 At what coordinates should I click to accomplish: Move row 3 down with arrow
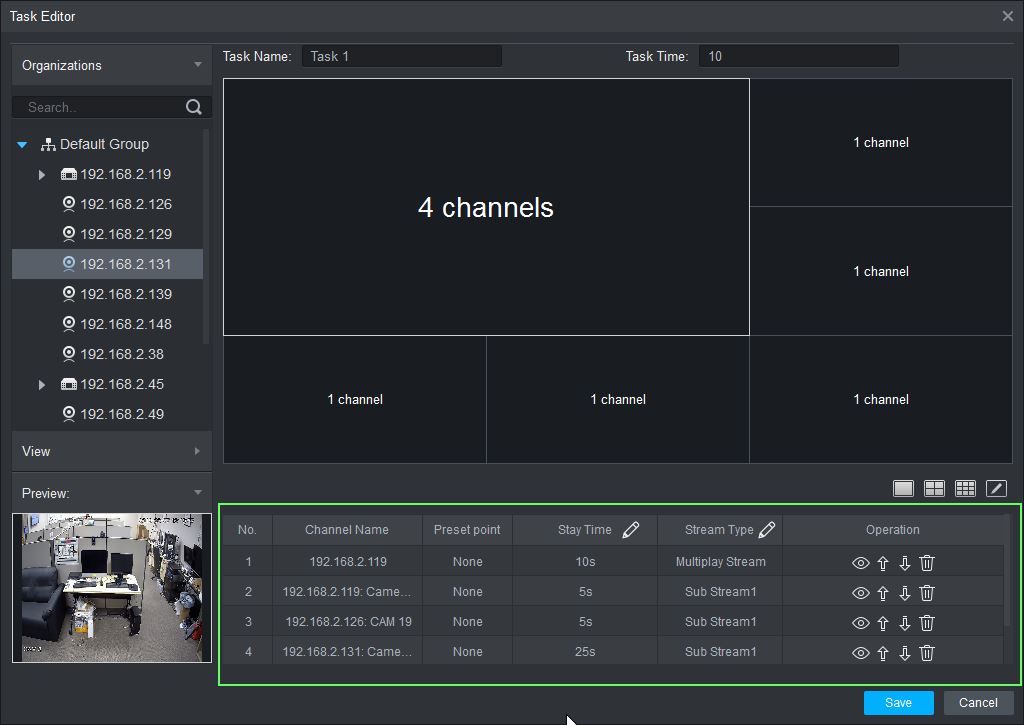tap(905, 623)
